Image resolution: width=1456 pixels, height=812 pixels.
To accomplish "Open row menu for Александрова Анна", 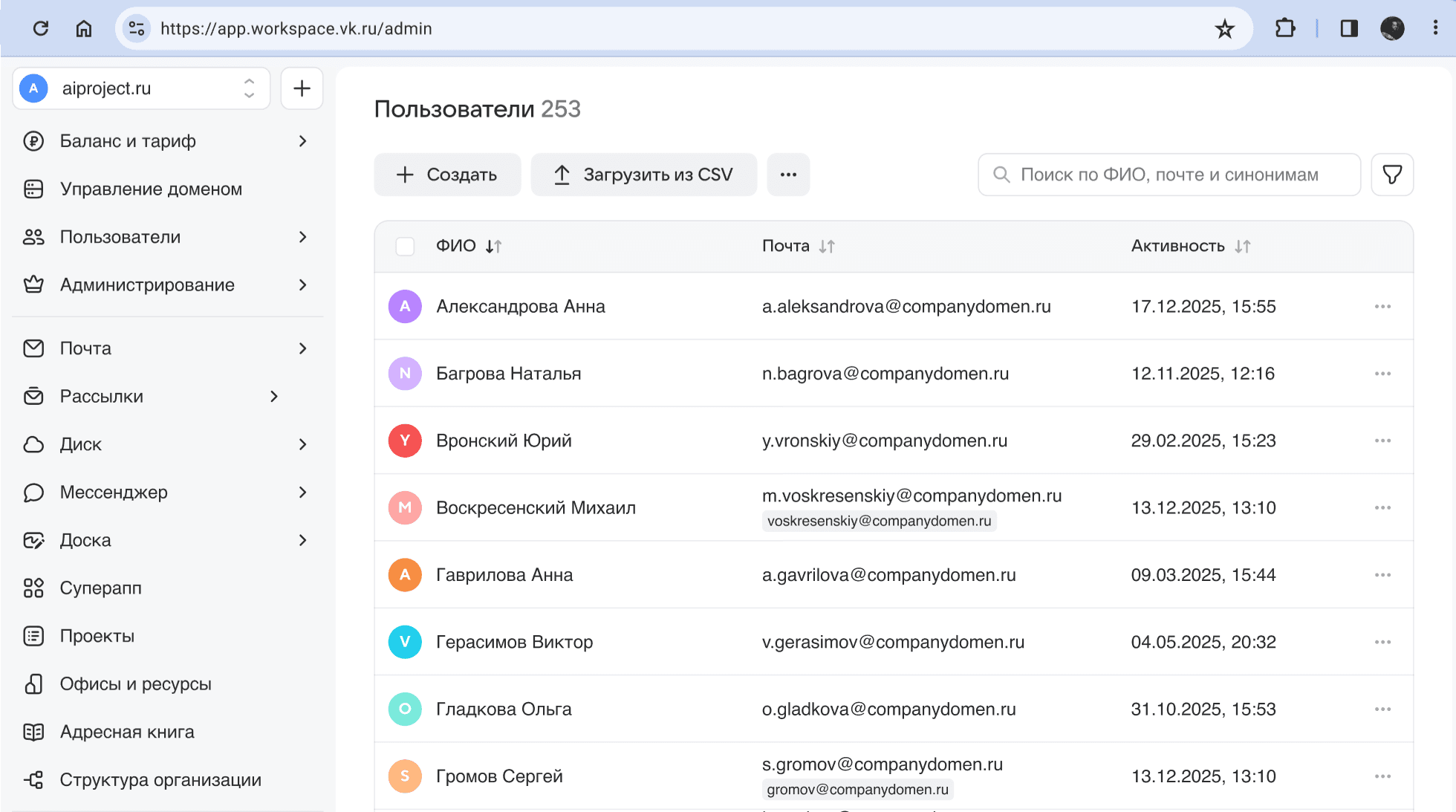I will tap(1382, 307).
